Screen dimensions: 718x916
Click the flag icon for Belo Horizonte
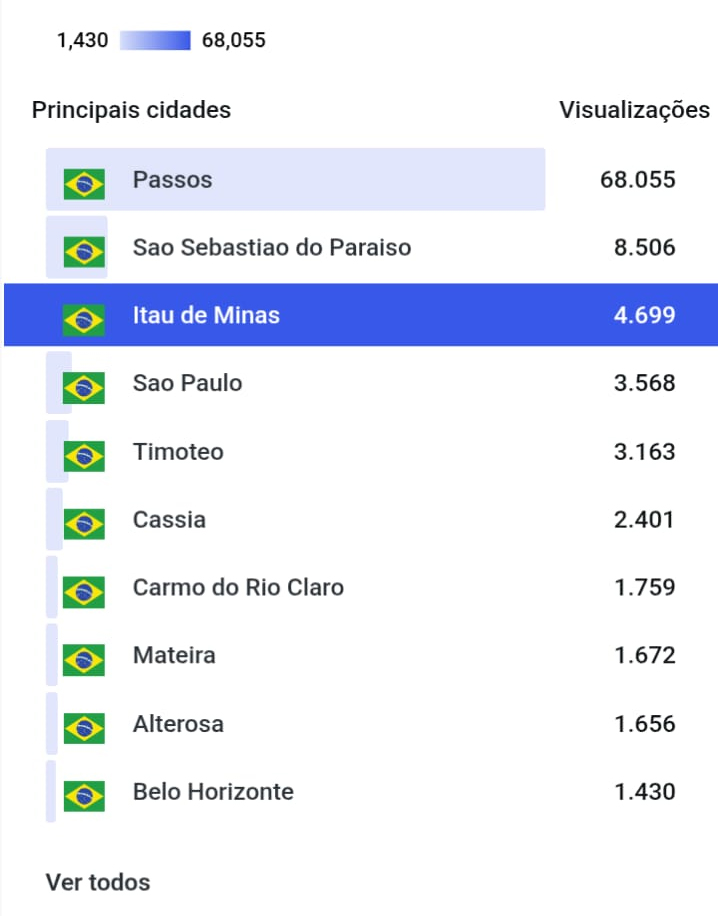pyautogui.click(x=84, y=795)
